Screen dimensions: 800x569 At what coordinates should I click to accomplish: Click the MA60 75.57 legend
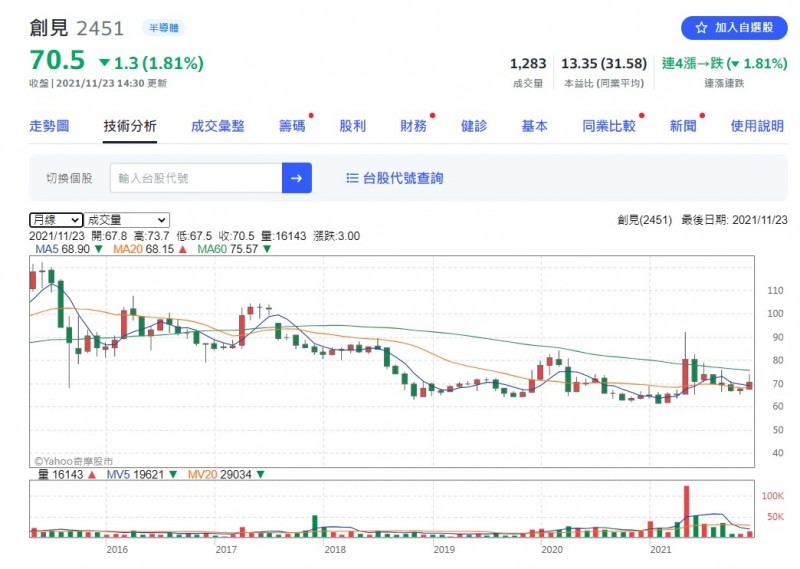(234, 249)
